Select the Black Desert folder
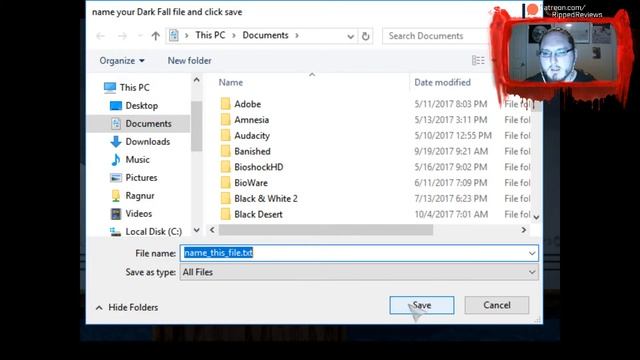The height and width of the screenshot is (360, 640). pyautogui.click(x=258, y=214)
